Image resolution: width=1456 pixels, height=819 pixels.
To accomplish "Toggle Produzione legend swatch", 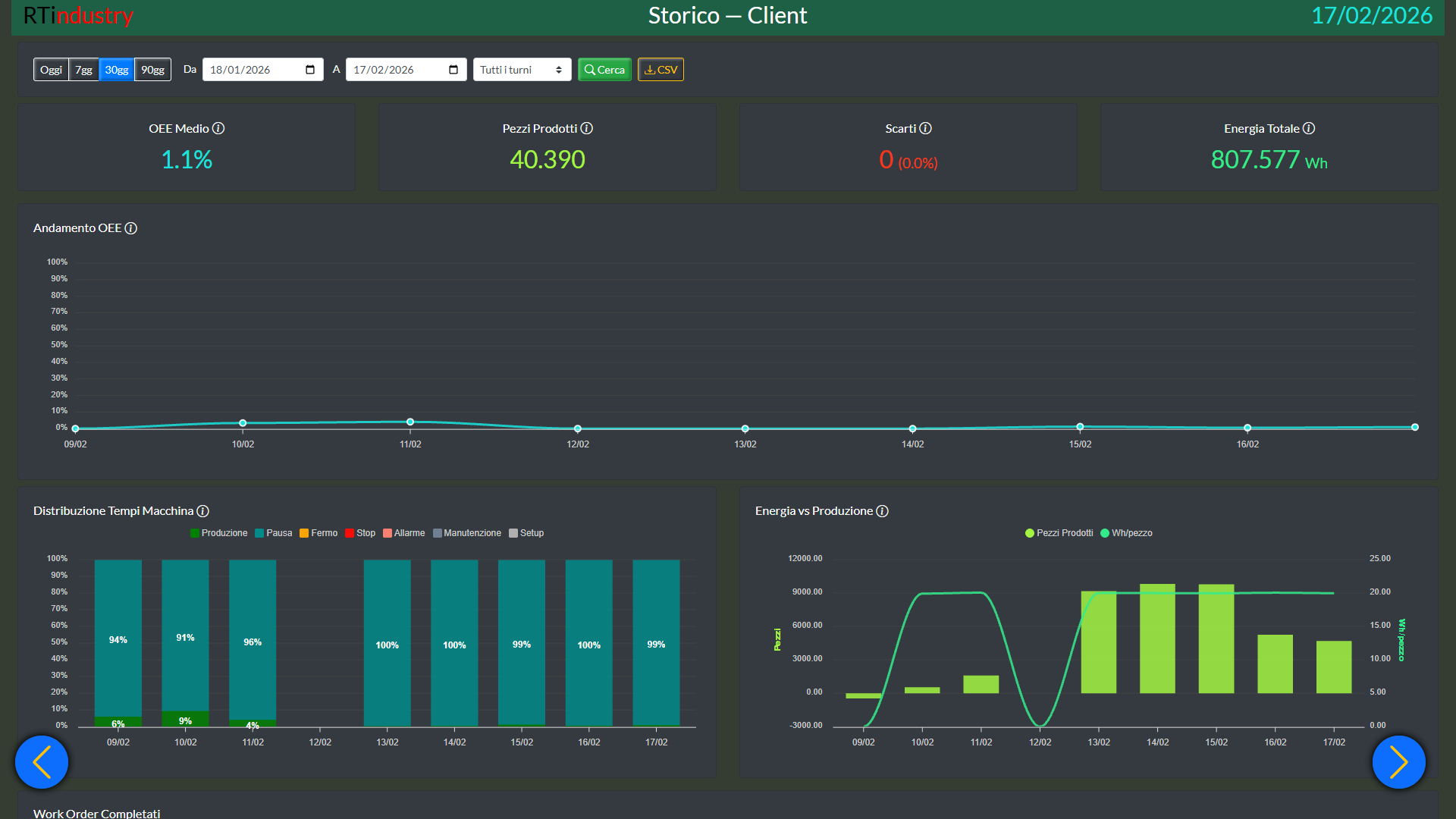I will click(195, 533).
